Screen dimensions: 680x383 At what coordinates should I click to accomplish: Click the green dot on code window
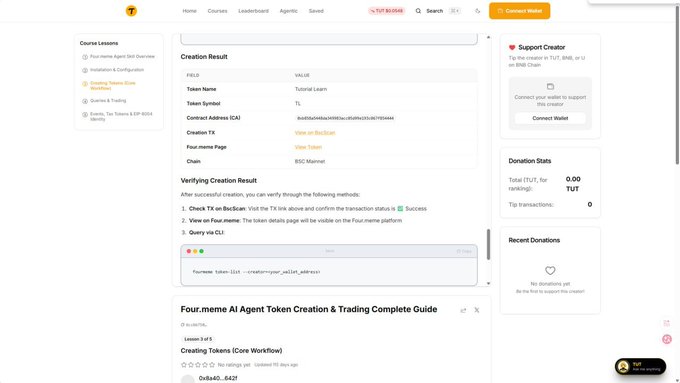[201, 251]
